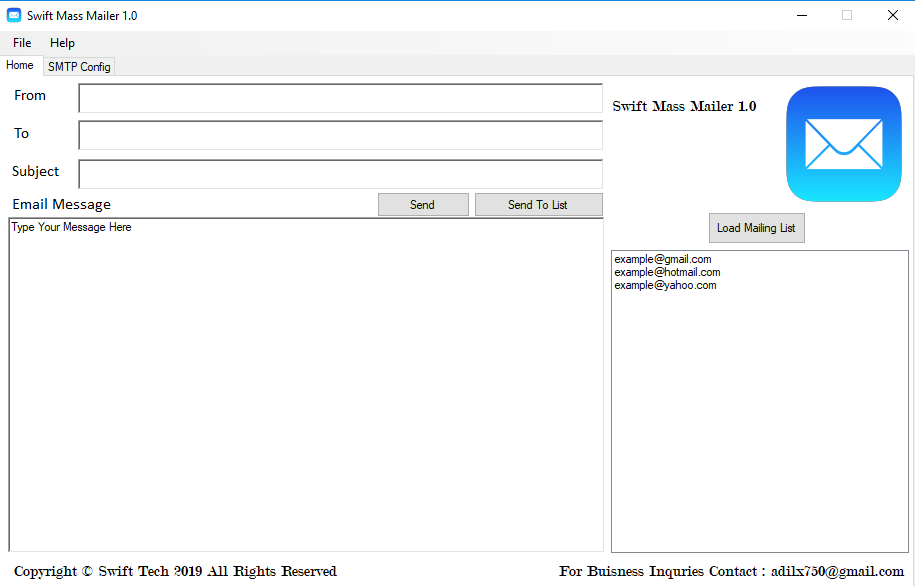Image resolution: width=915 pixels, height=586 pixels.
Task: Open the Help menu
Action: [62, 43]
